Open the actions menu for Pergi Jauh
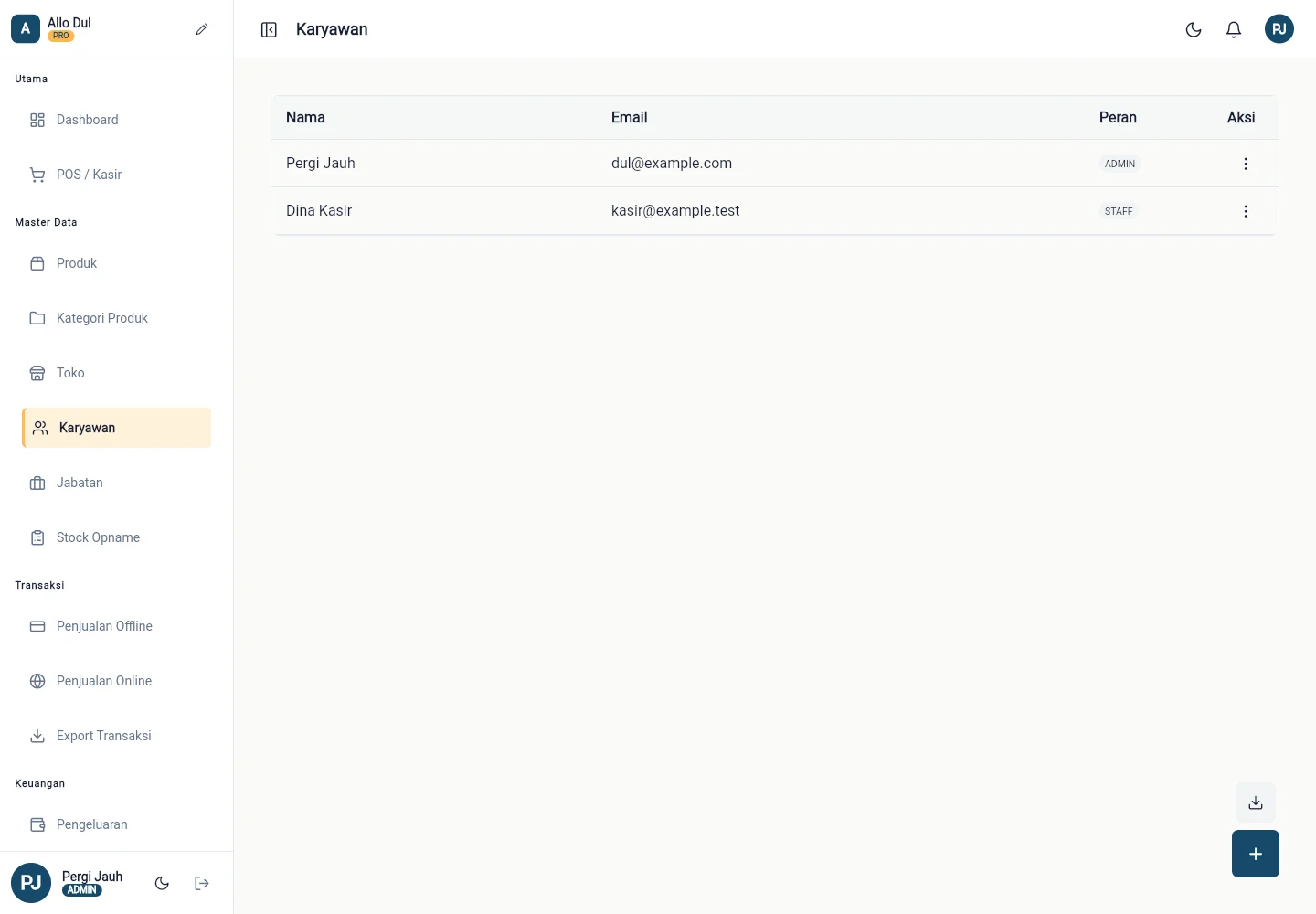This screenshot has height=914, width=1316. pyautogui.click(x=1246, y=164)
